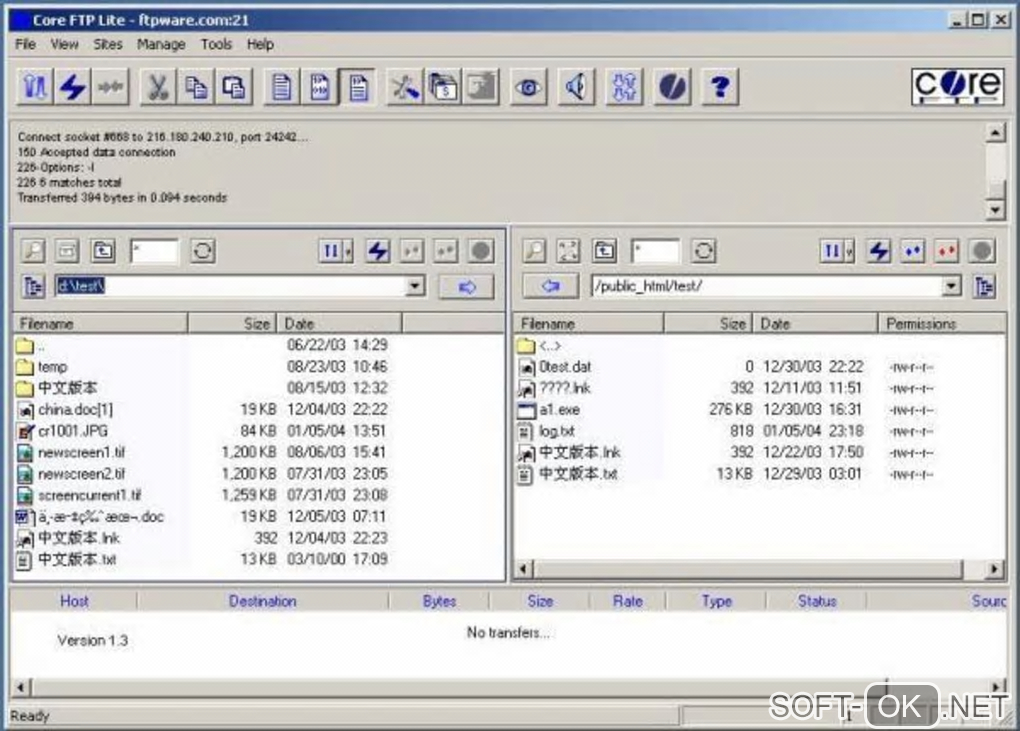Viewport: 1020px width, 731px height.
Task: Click the upload right-arrow button
Action: (x=466, y=286)
